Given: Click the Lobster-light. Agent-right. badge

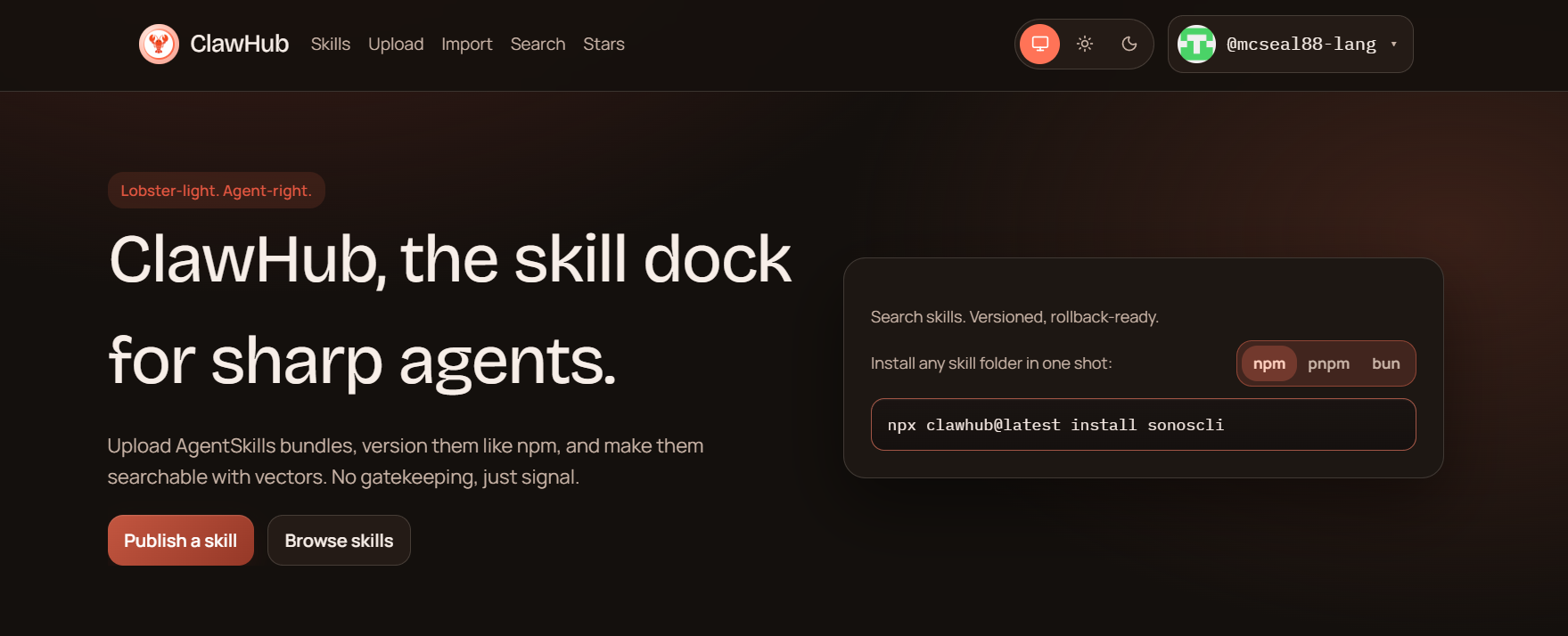Looking at the screenshot, I should [216, 191].
